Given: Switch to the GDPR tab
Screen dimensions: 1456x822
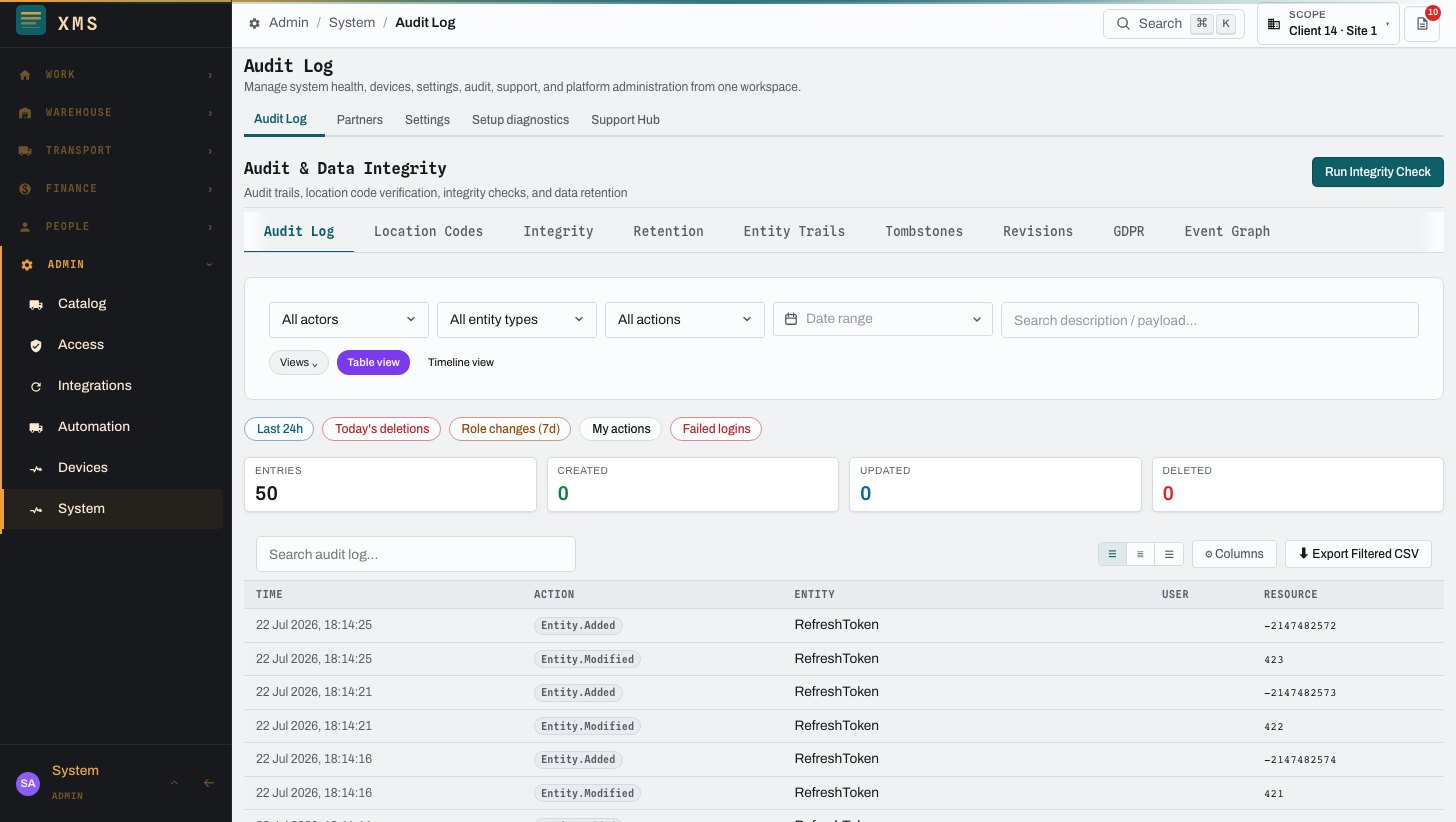Looking at the screenshot, I should pyautogui.click(x=1129, y=231).
